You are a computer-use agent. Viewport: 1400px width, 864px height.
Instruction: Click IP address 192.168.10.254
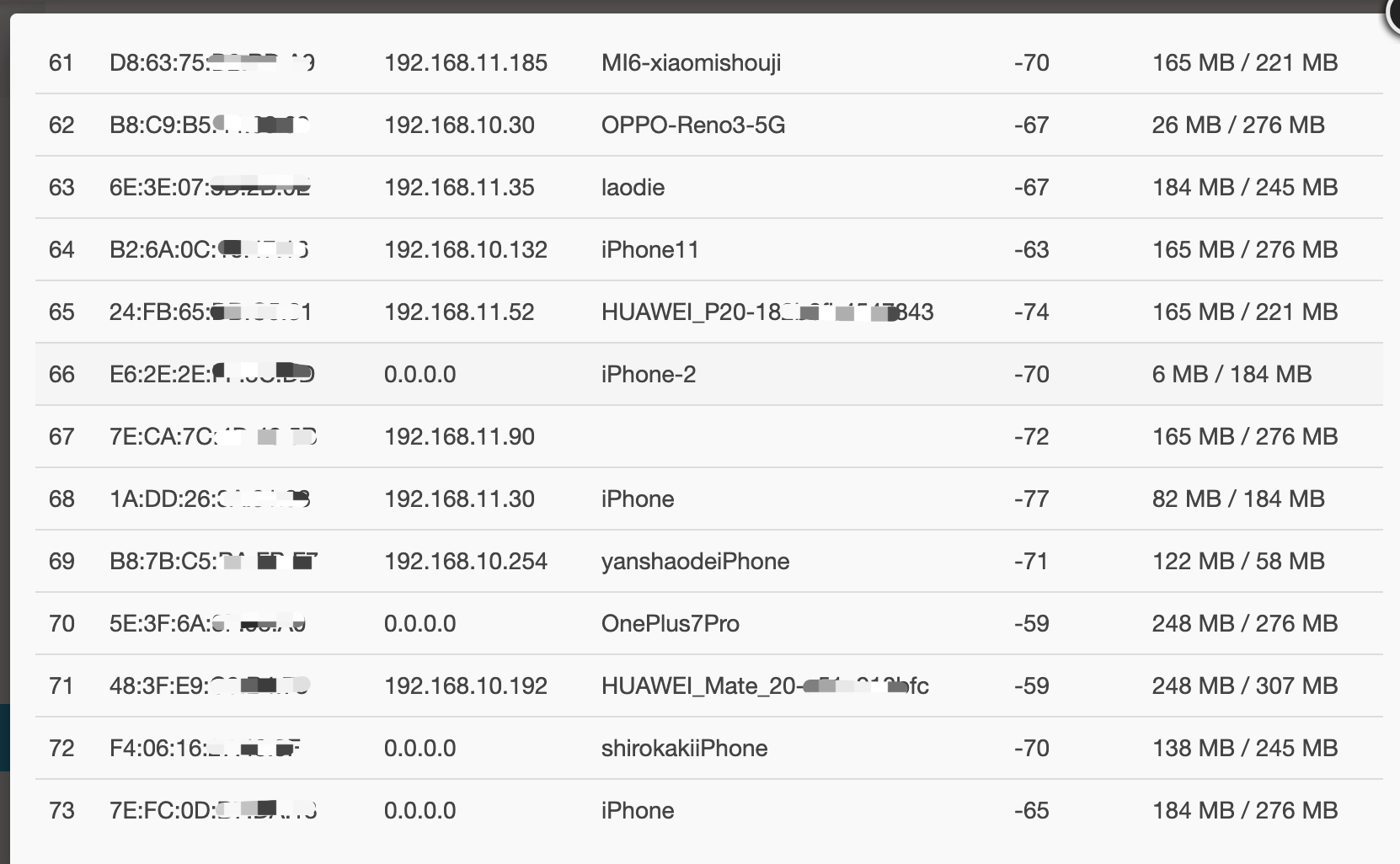click(465, 562)
